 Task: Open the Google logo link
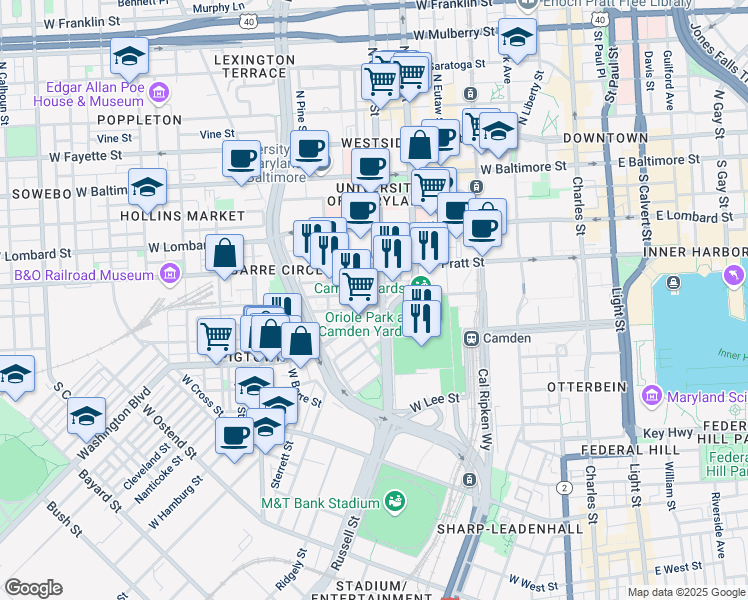click(x=34, y=588)
